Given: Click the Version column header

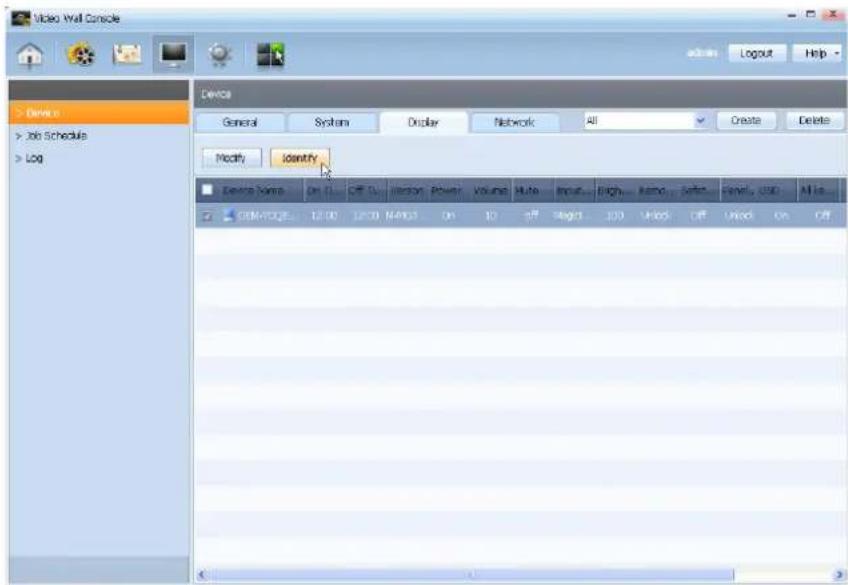Looking at the screenshot, I should point(406,190).
